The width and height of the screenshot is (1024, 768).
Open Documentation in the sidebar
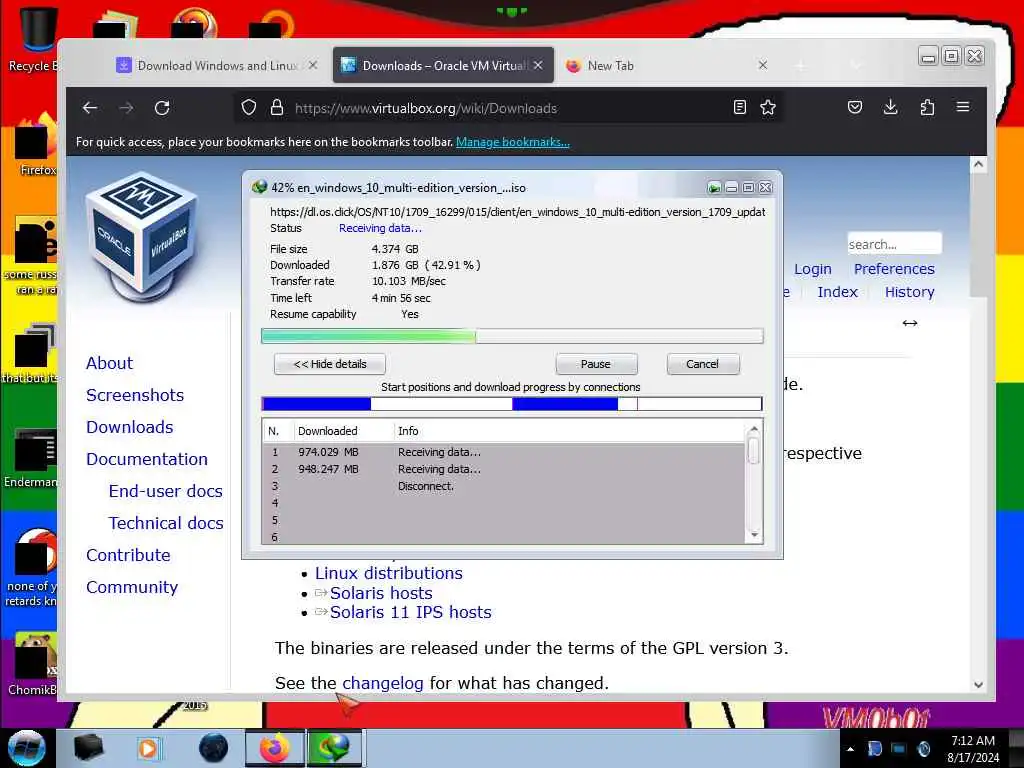147,459
